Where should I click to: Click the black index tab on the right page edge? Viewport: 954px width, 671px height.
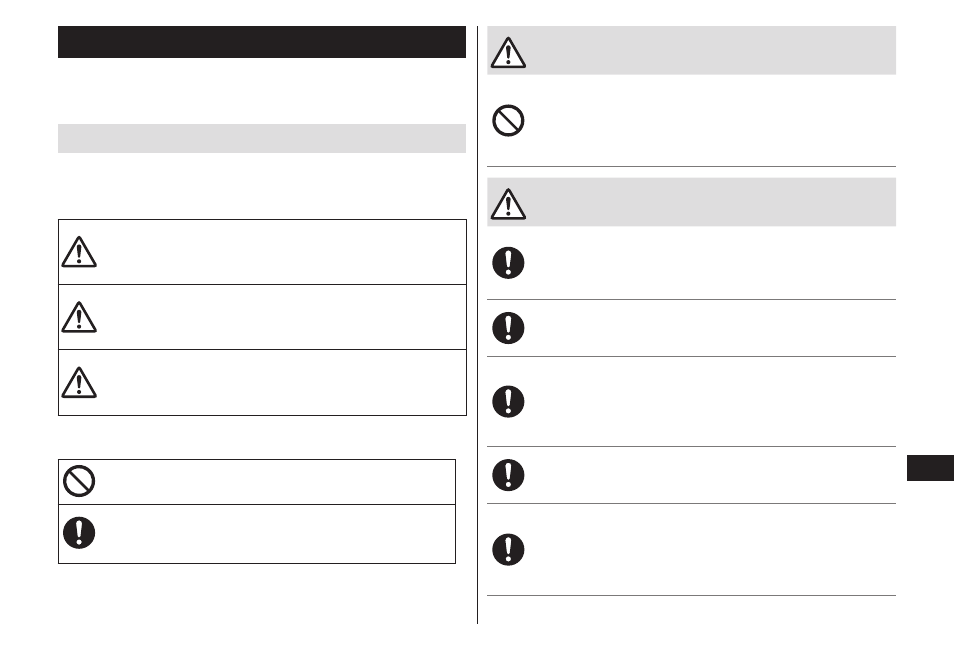pyautogui.click(x=930, y=468)
